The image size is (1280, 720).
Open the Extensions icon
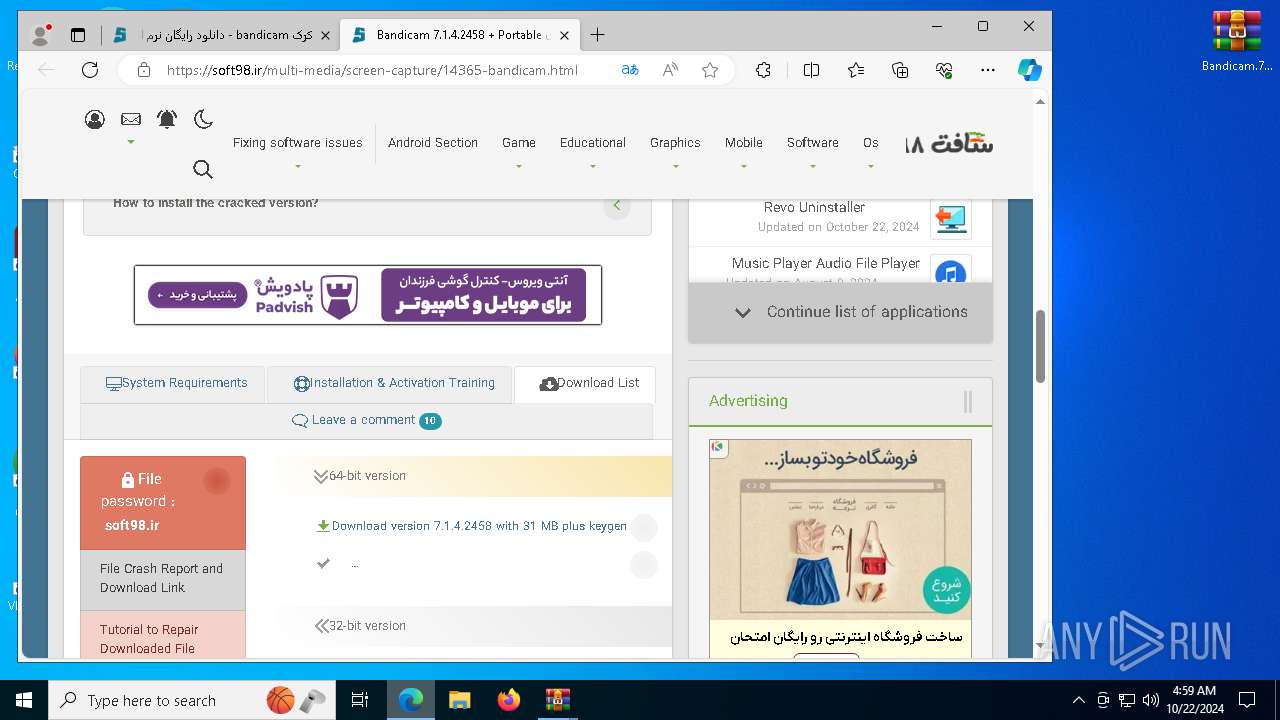[x=763, y=70]
